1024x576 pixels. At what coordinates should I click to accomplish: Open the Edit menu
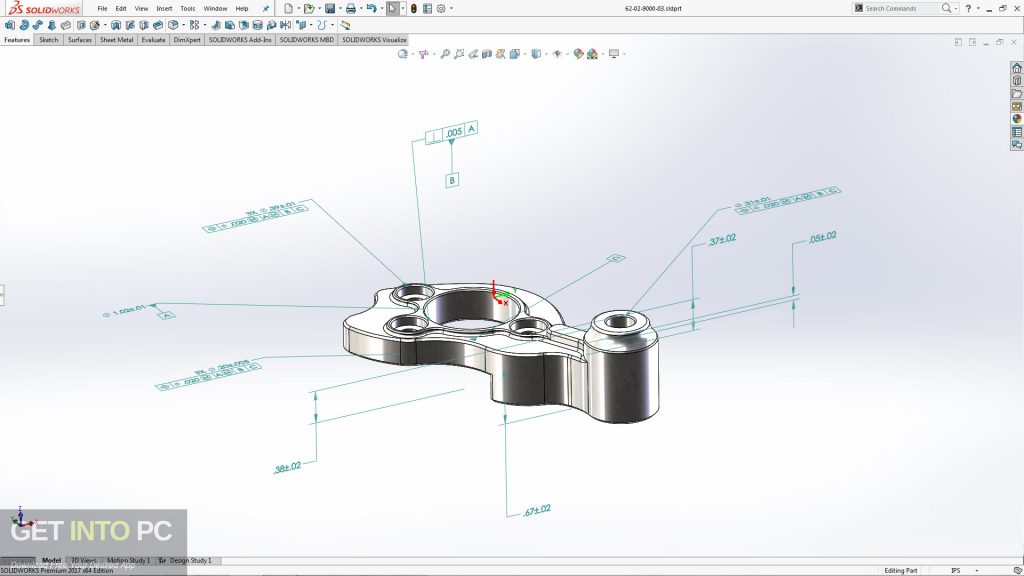pyautogui.click(x=121, y=8)
